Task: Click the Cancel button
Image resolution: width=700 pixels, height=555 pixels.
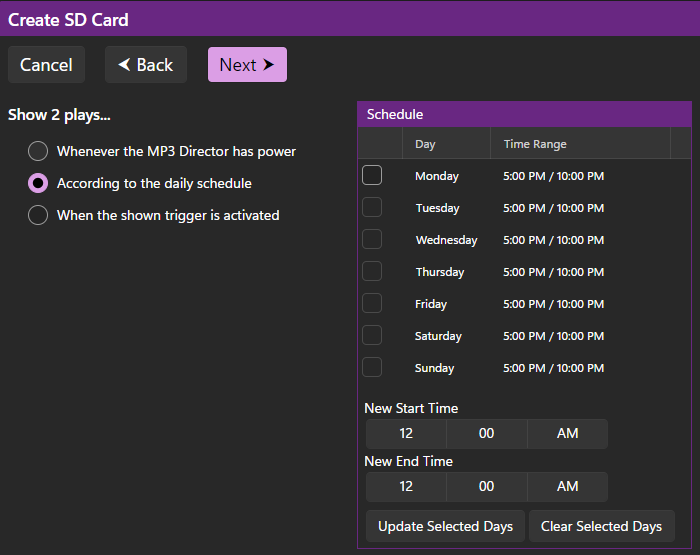Action: pyautogui.click(x=46, y=65)
